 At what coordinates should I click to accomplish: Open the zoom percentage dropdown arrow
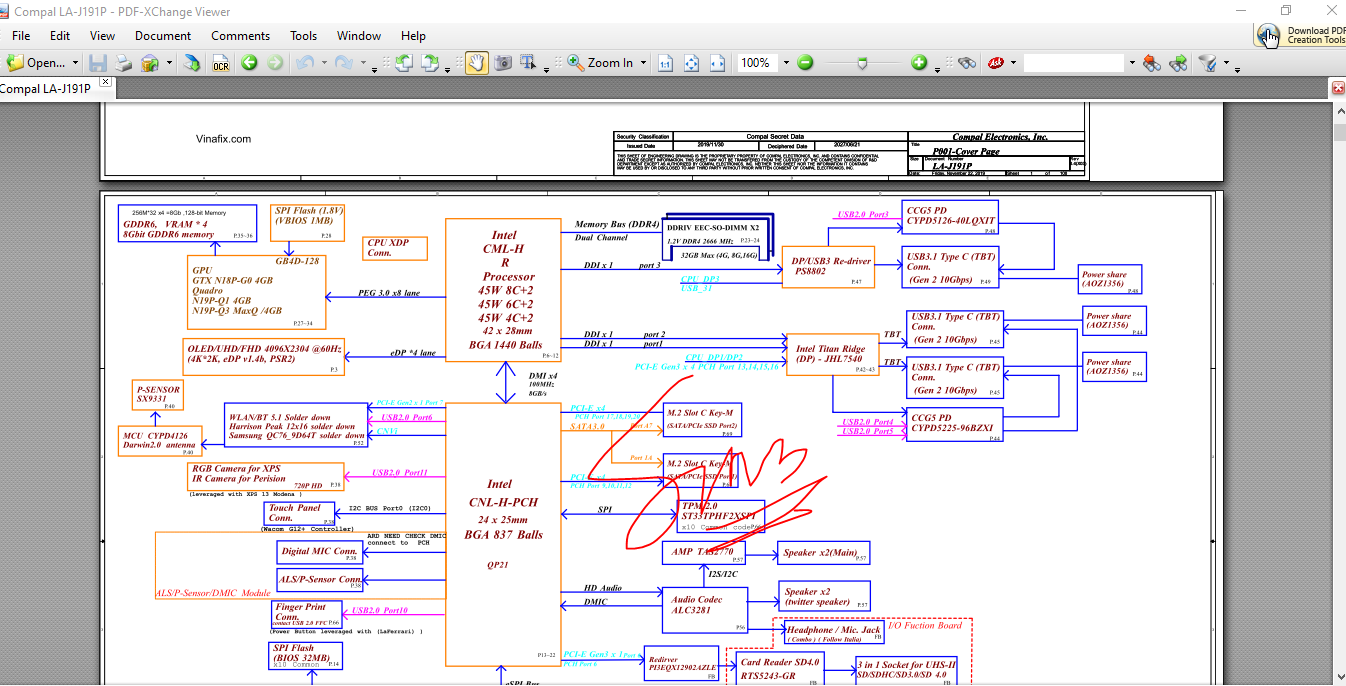tap(785, 63)
